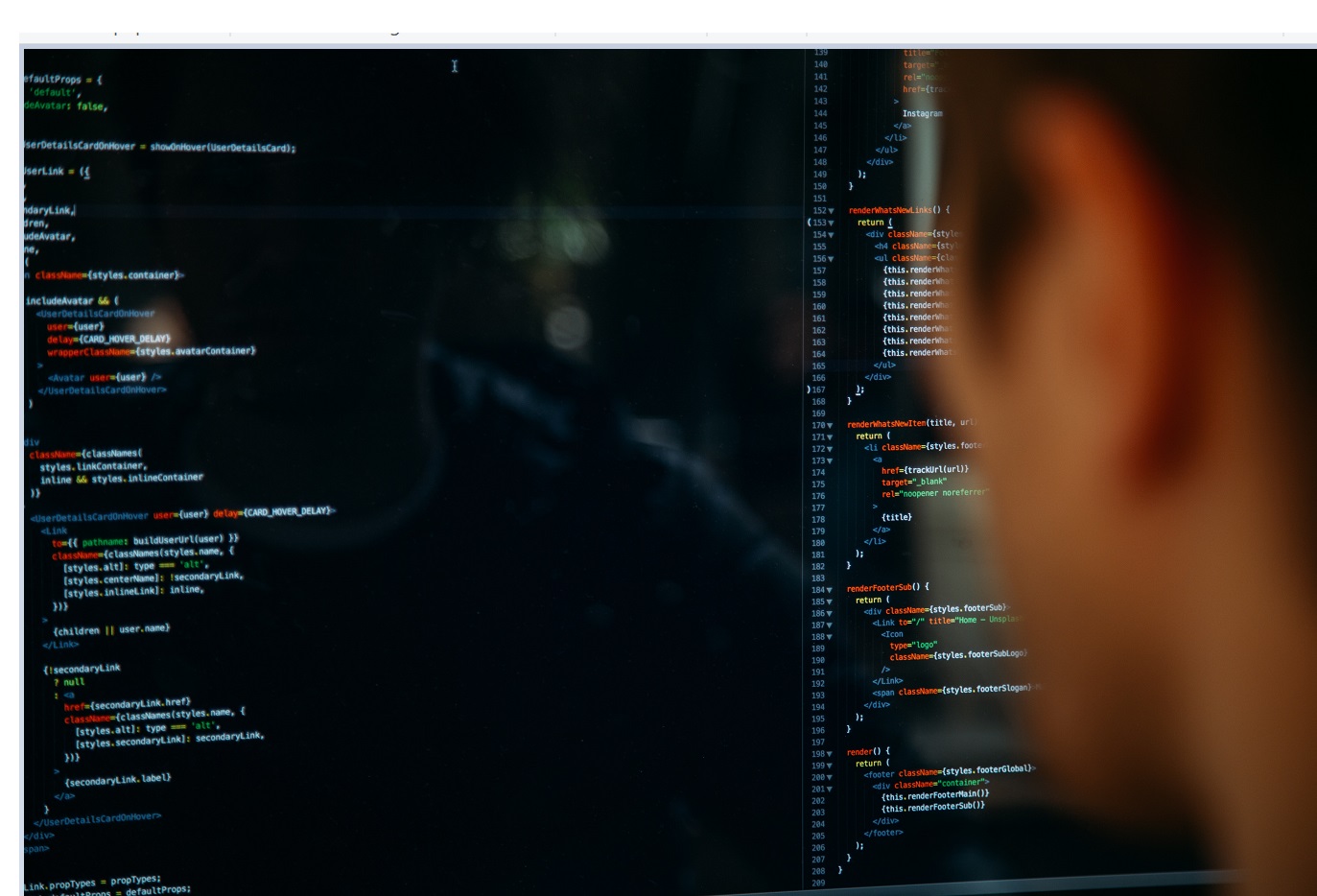Click wrapperClassName={styles.avatarContainer} in left pane
The height and width of the screenshot is (896, 1317).
click(152, 351)
